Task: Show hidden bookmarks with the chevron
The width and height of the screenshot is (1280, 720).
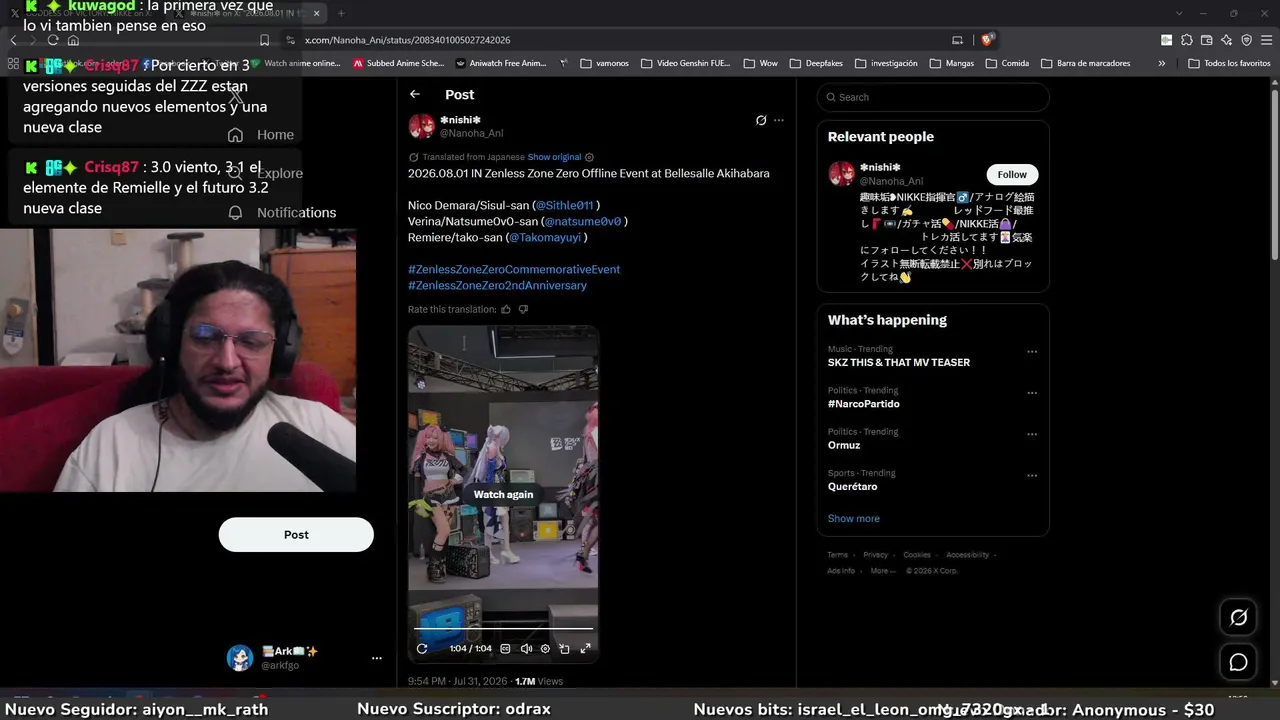Action: 1161,63
